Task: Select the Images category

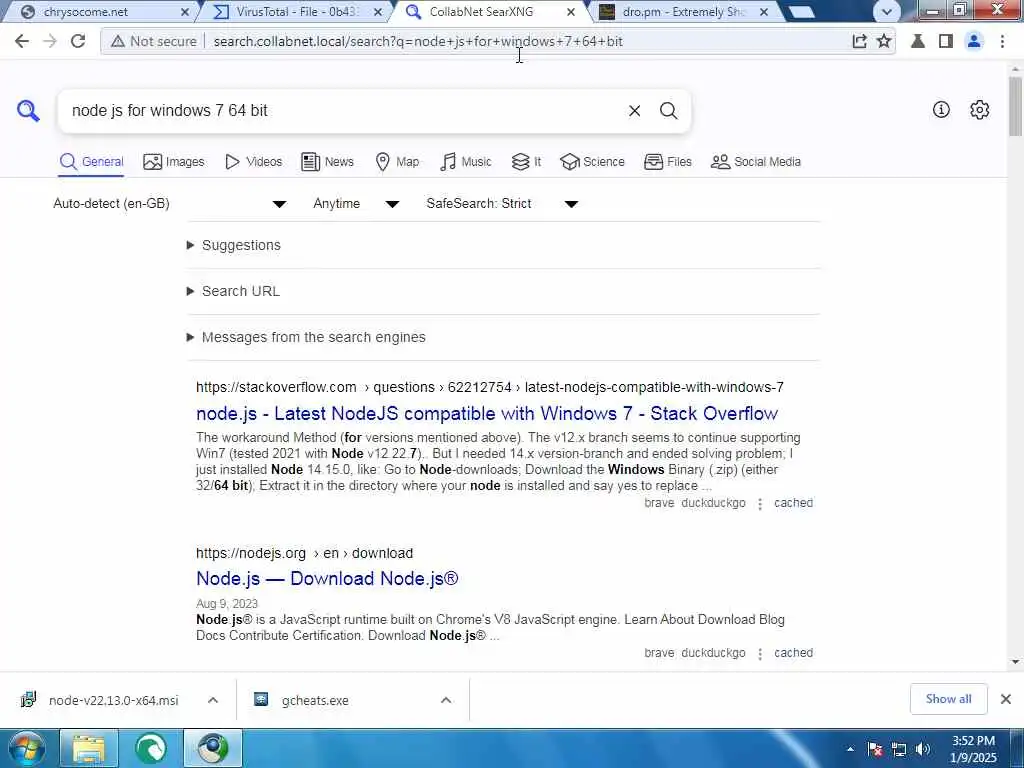Action: [x=174, y=162]
